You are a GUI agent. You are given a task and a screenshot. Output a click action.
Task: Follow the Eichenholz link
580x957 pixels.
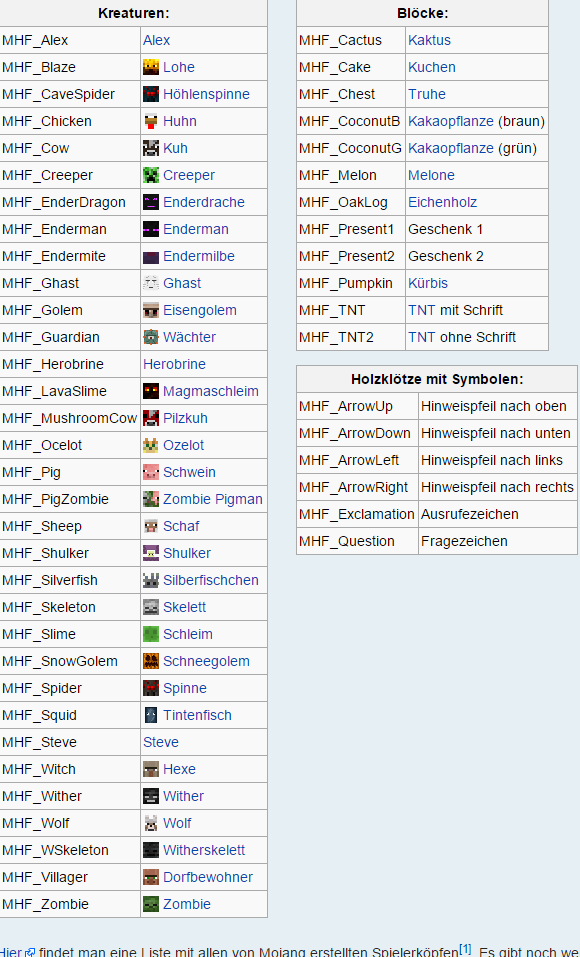point(443,202)
